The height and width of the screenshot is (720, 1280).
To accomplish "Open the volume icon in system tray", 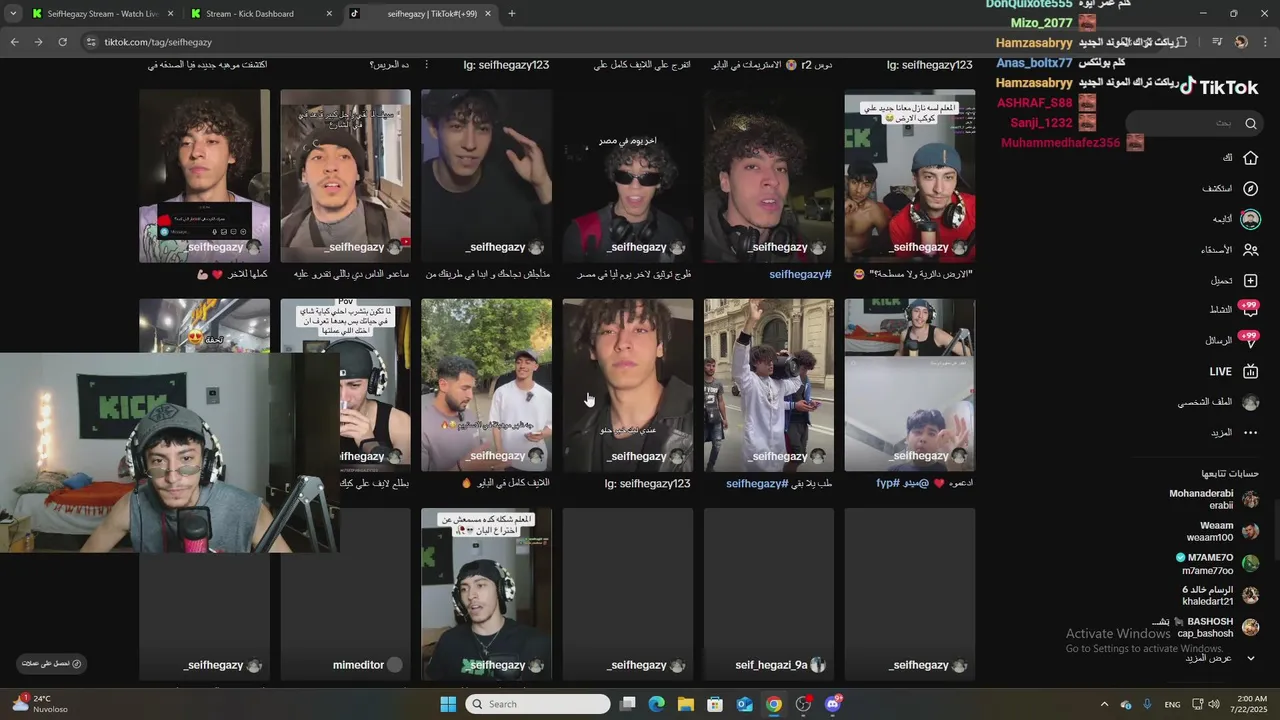I will click(x=1214, y=704).
